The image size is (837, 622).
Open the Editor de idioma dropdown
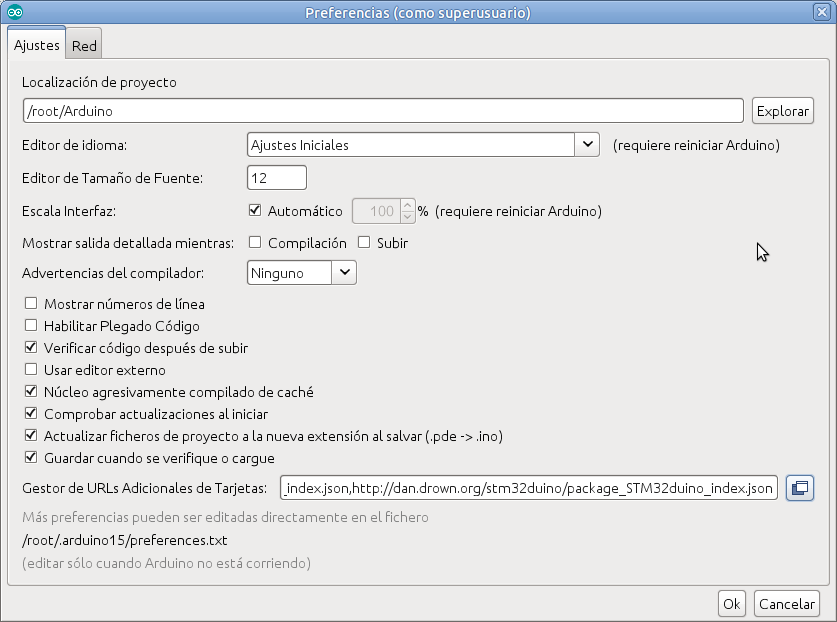pyautogui.click(x=586, y=145)
